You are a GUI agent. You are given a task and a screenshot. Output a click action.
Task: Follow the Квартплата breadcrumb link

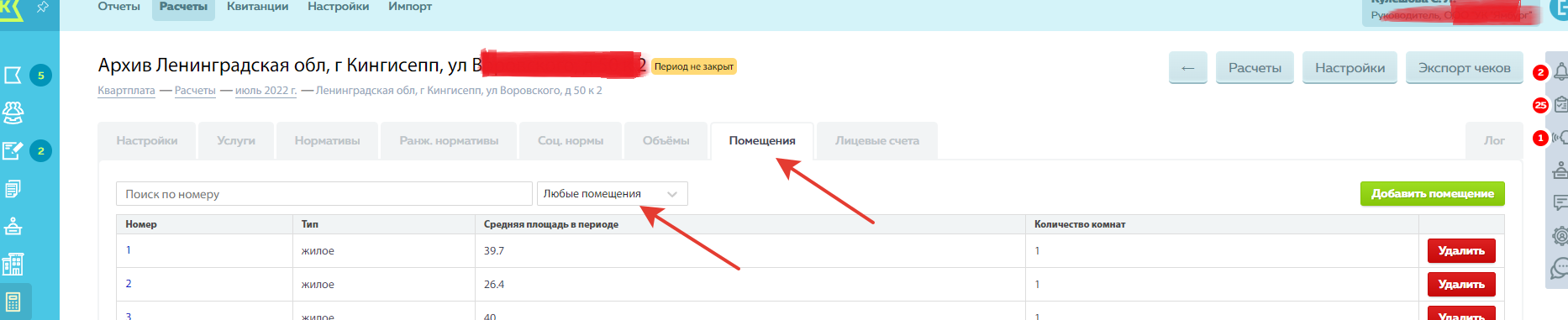coord(126,91)
